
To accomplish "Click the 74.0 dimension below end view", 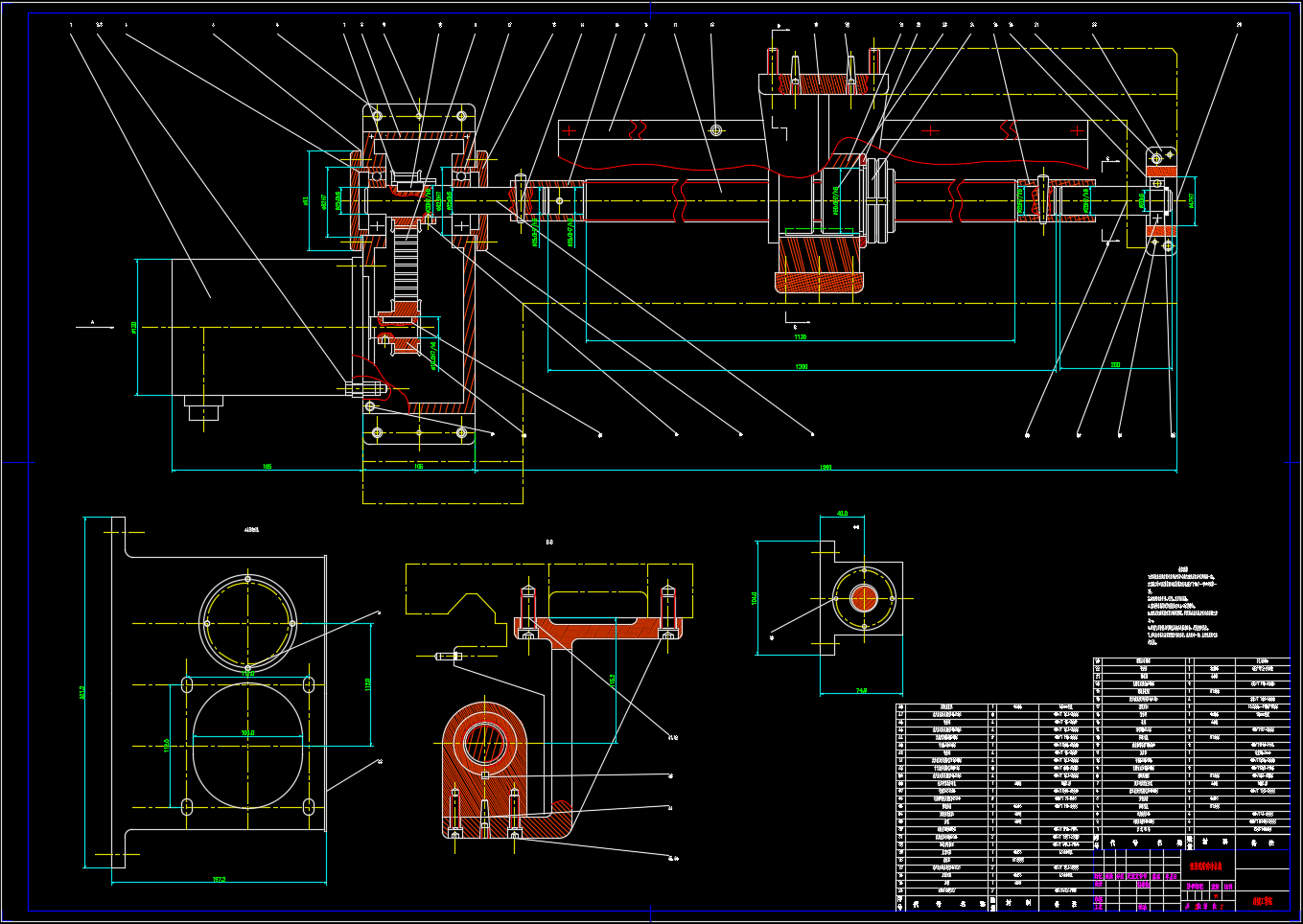I will click(861, 690).
